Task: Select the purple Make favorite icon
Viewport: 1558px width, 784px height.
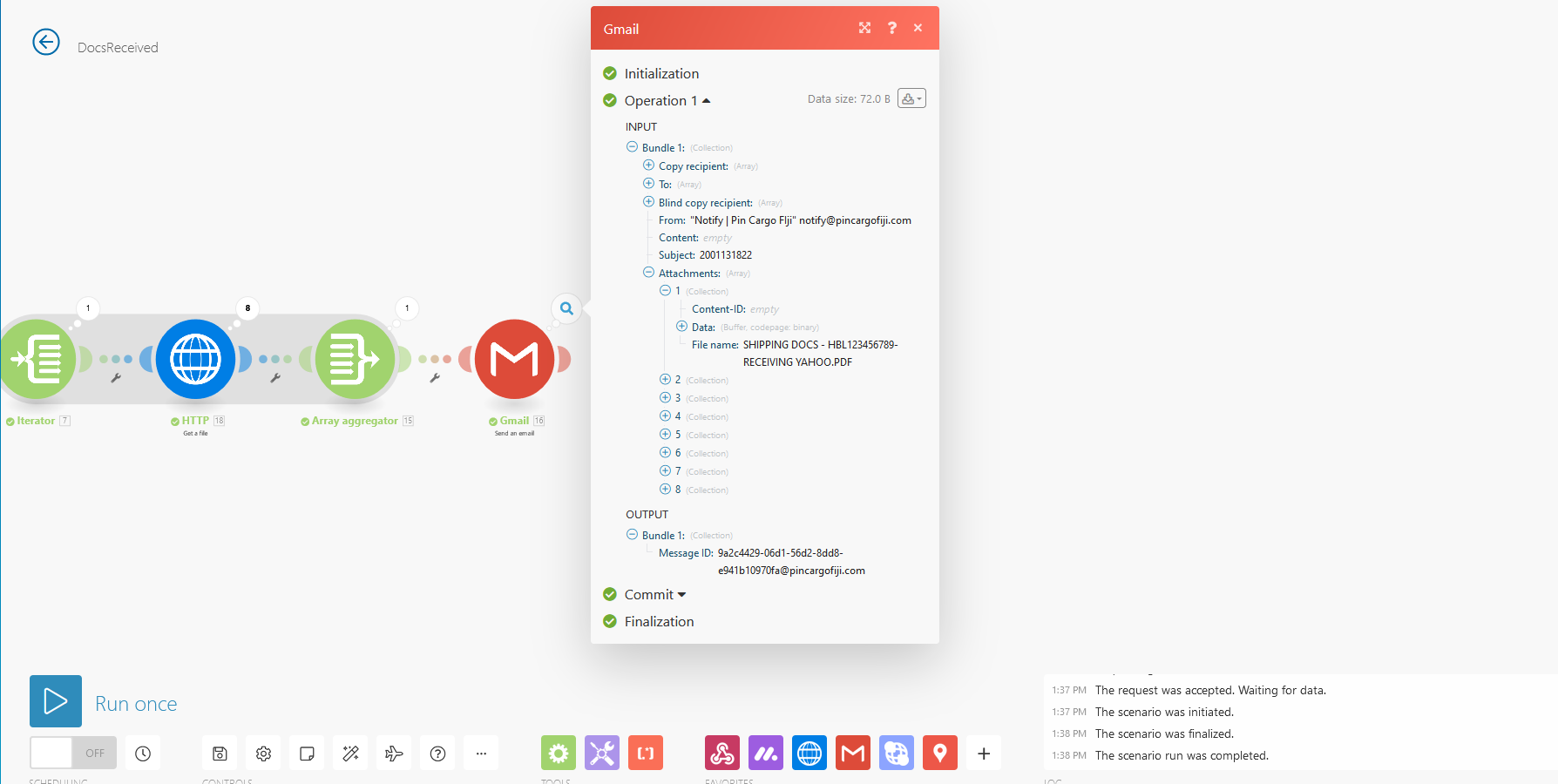Action: coord(766,754)
